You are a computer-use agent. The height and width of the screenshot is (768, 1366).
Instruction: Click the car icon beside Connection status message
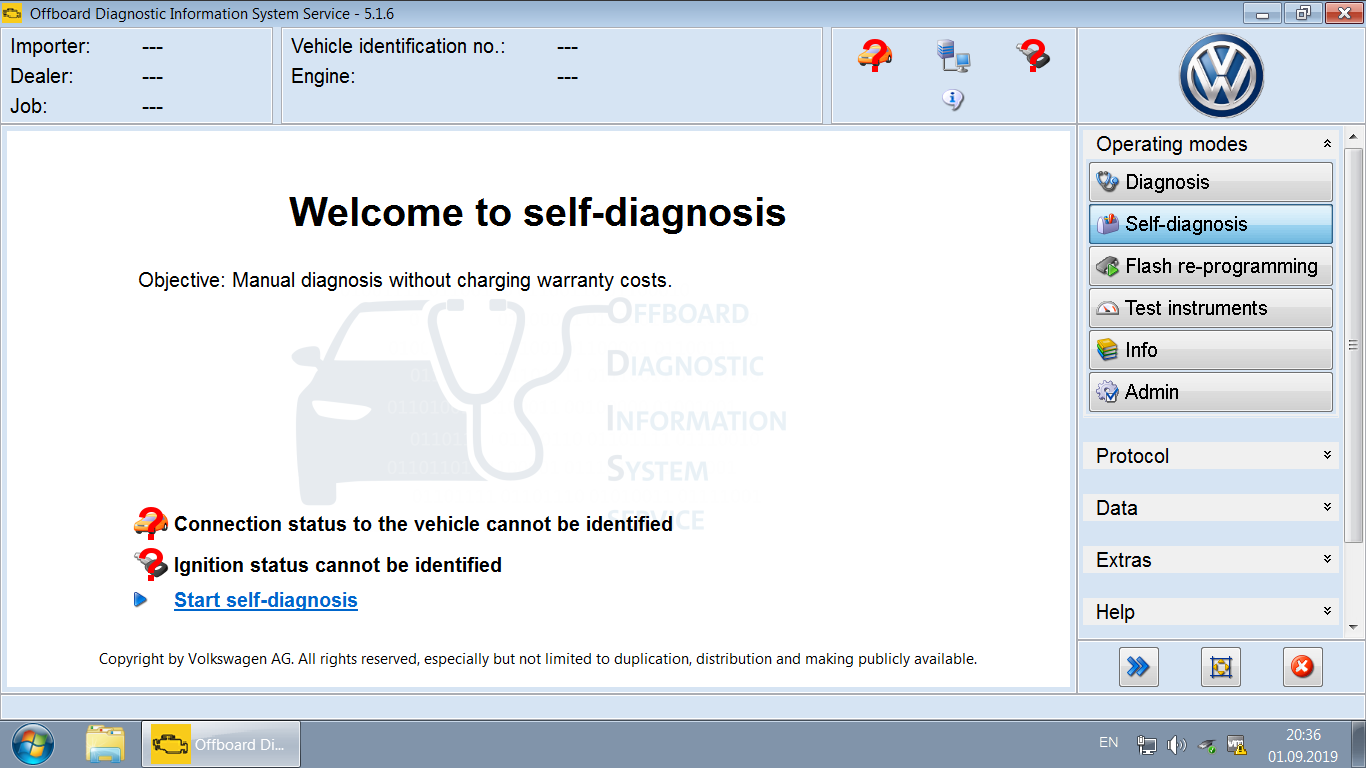(151, 523)
